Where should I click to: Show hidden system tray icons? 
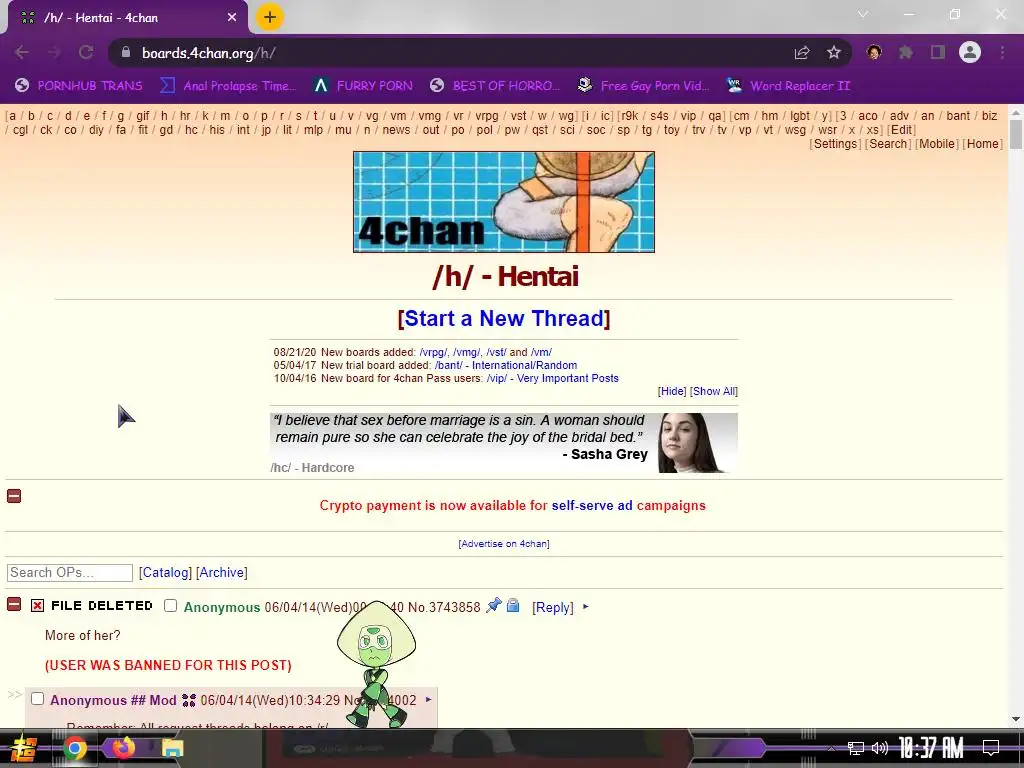(831, 748)
